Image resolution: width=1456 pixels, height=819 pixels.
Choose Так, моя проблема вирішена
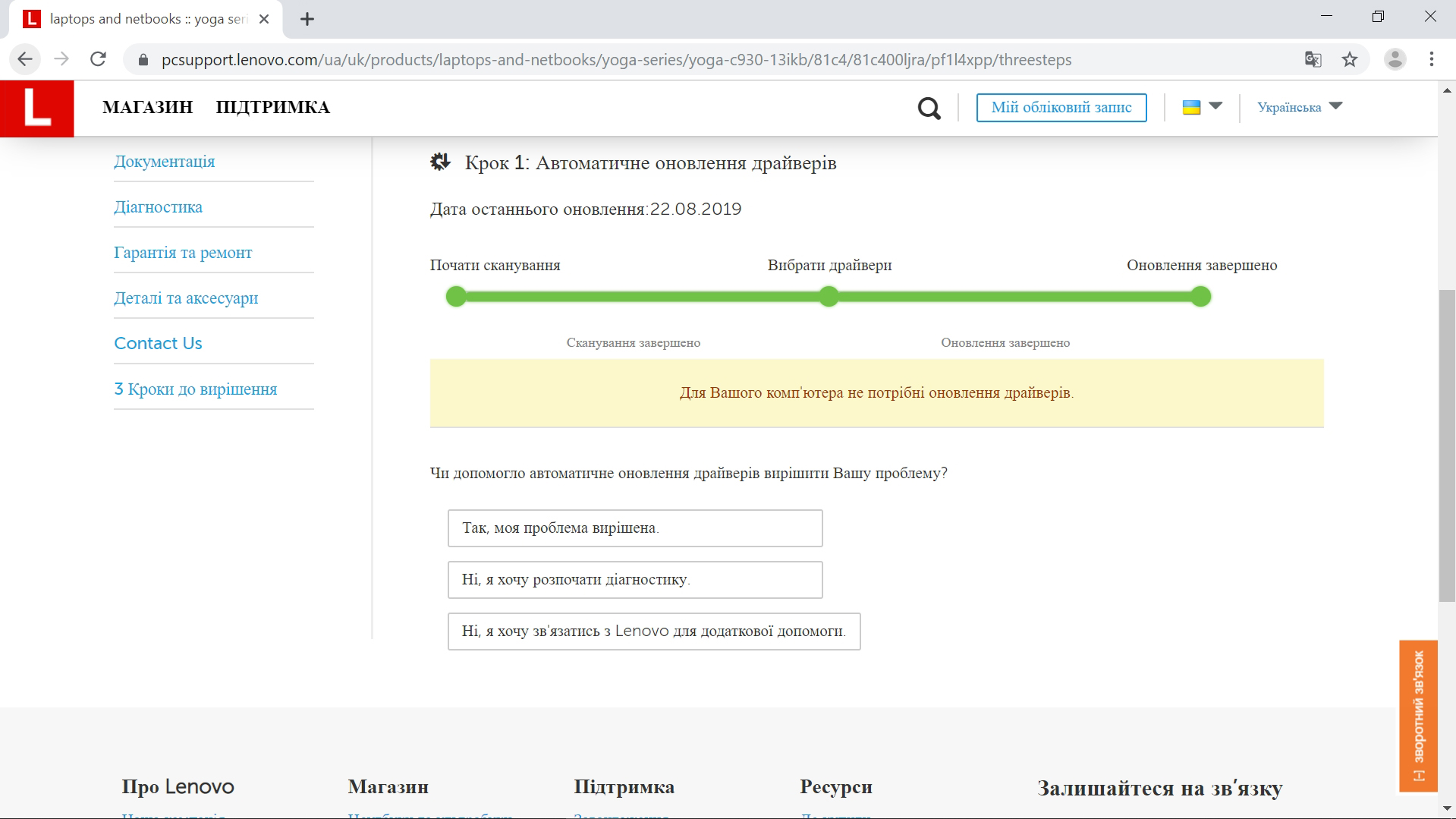click(x=635, y=528)
